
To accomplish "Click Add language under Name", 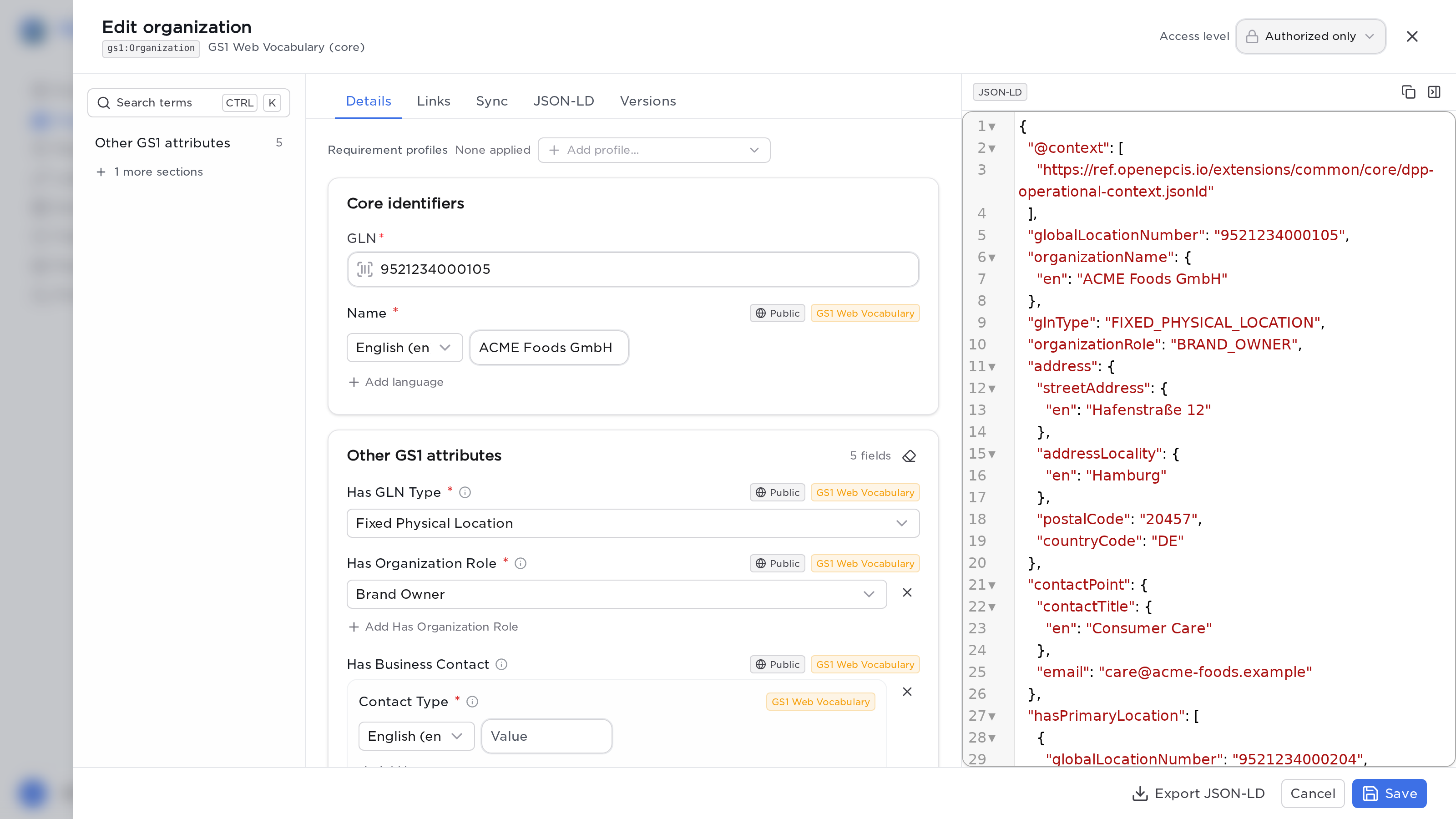I will [x=396, y=383].
